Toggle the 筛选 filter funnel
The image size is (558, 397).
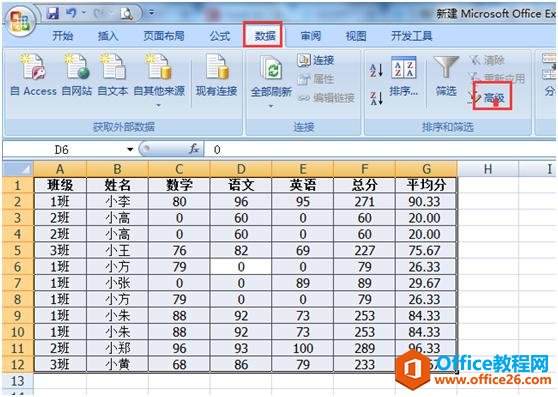coord(446,76)
